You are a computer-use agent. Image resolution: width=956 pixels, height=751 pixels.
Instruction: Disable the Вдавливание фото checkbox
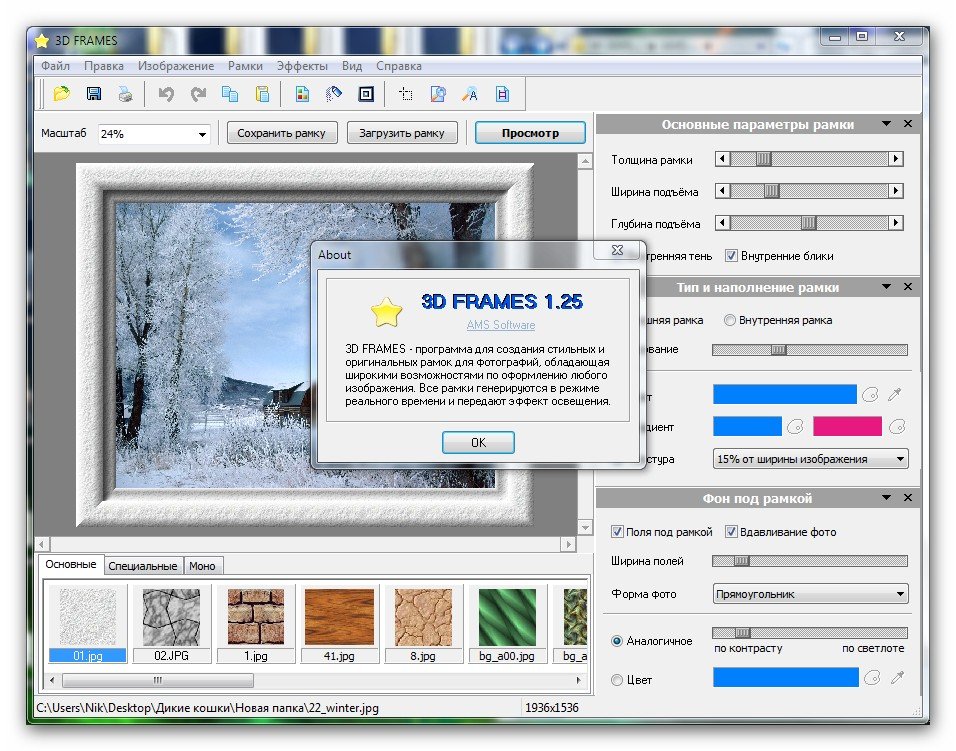tap(731, 532)
